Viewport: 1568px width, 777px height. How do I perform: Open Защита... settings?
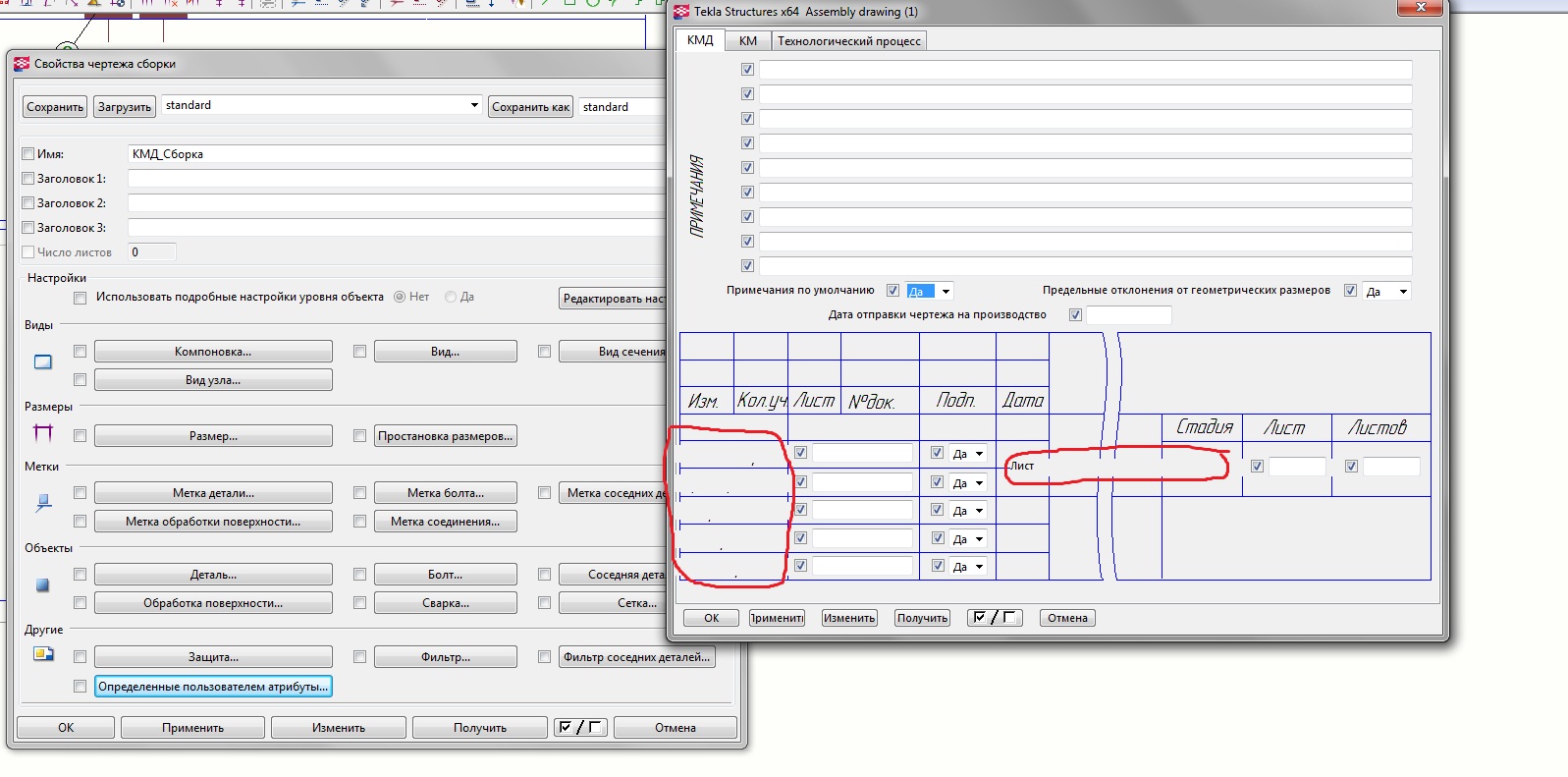(x=213, y=657)
